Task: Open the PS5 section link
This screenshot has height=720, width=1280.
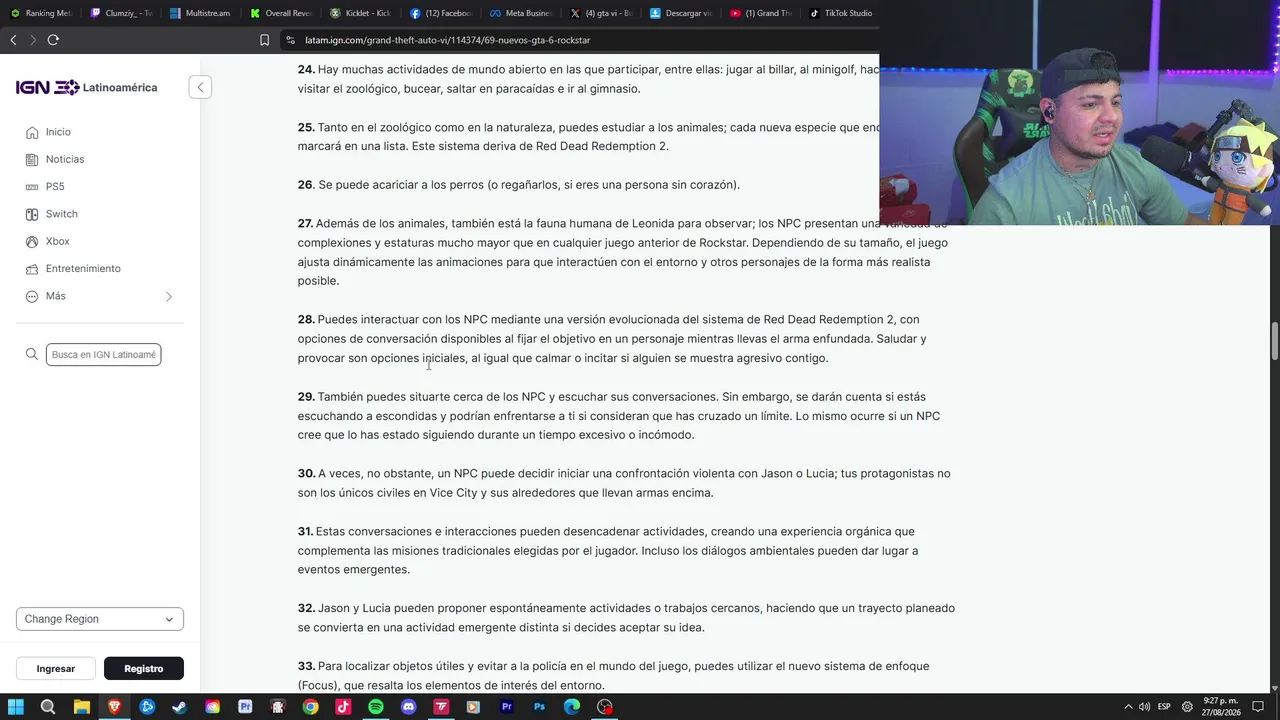Action: (x=55, y=187)
